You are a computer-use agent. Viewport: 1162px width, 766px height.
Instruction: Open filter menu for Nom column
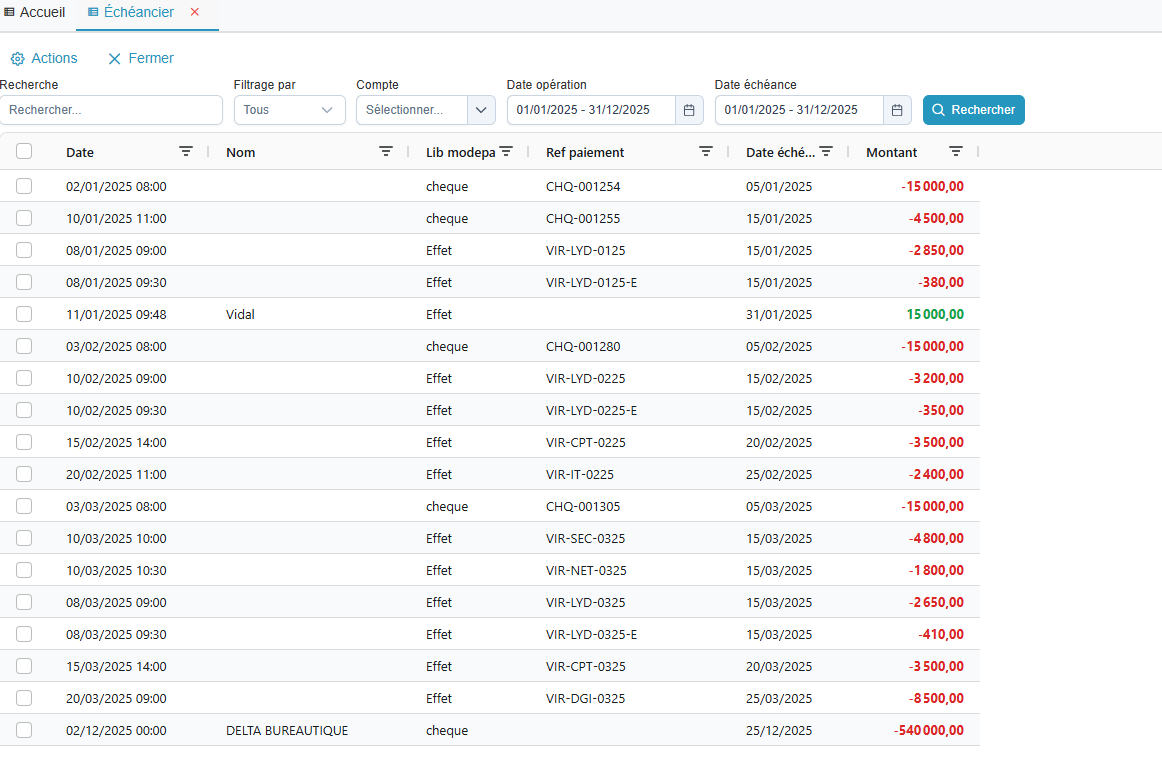coord(386,152)
